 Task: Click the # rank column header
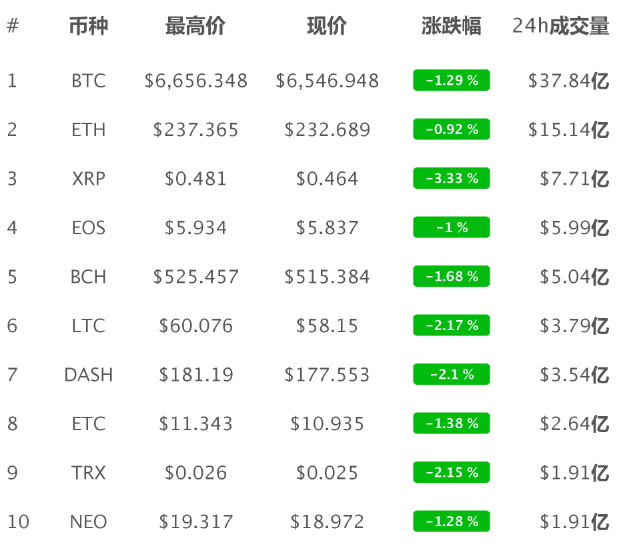13,26
